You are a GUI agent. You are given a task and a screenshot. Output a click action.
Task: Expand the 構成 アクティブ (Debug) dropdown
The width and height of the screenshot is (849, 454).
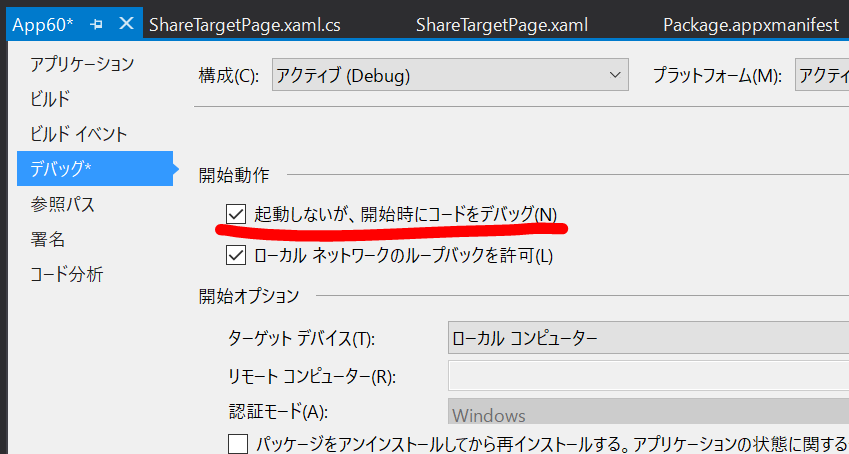(x=450, y=75)
